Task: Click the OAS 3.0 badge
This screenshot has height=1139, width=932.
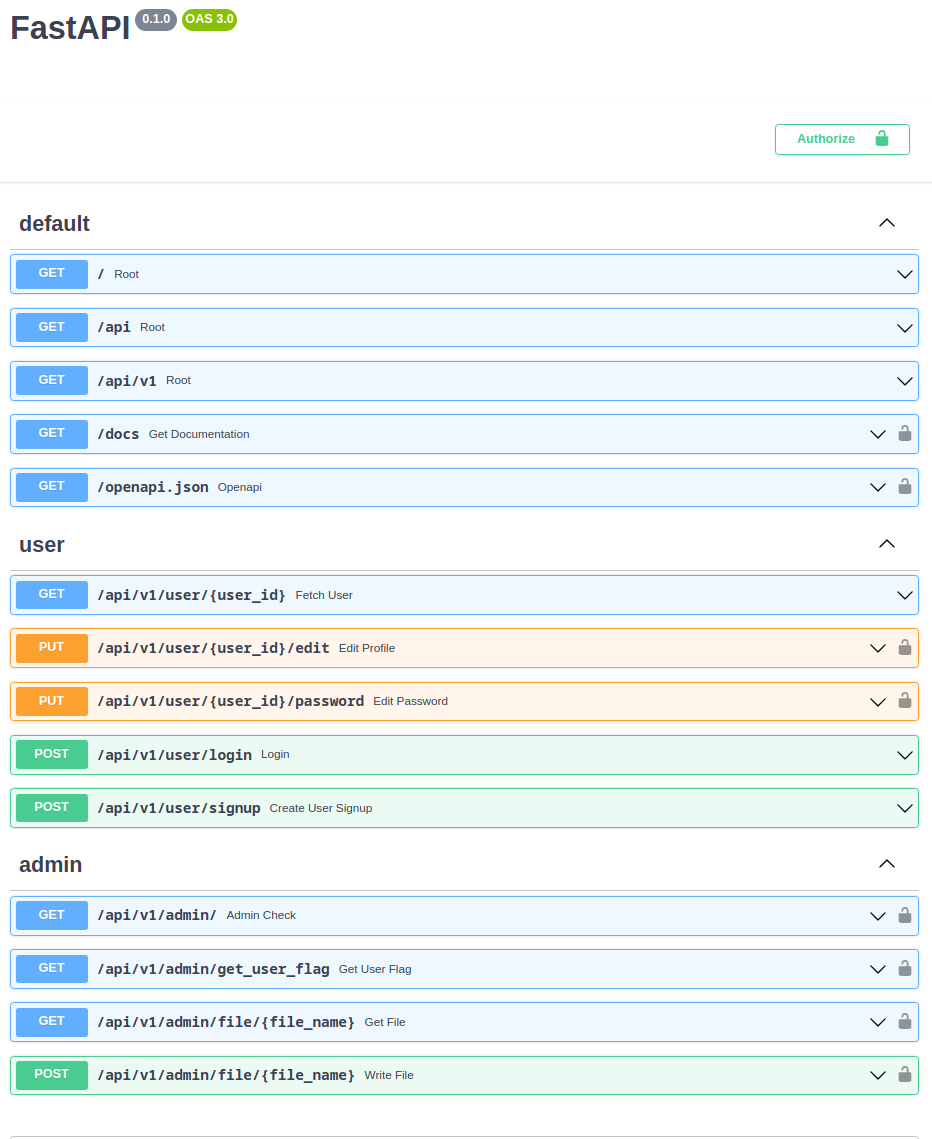Action: [209, 19]
